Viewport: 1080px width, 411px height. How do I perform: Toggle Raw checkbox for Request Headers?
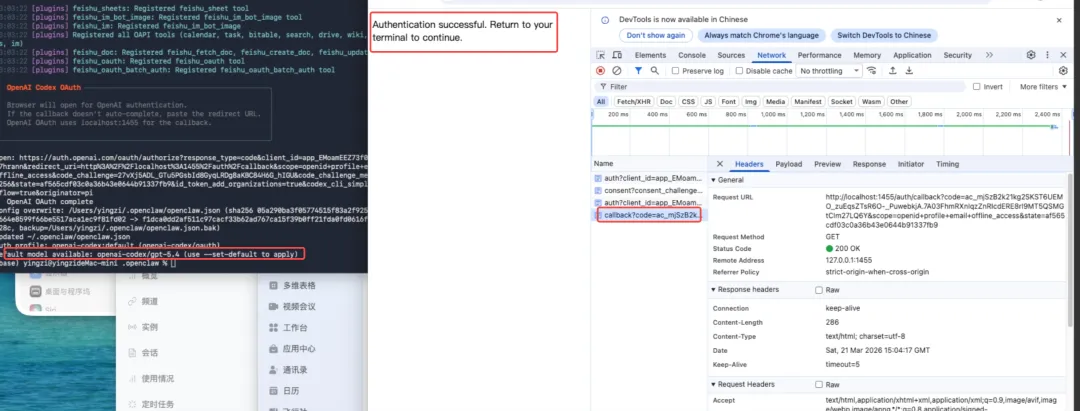(819, 385)
